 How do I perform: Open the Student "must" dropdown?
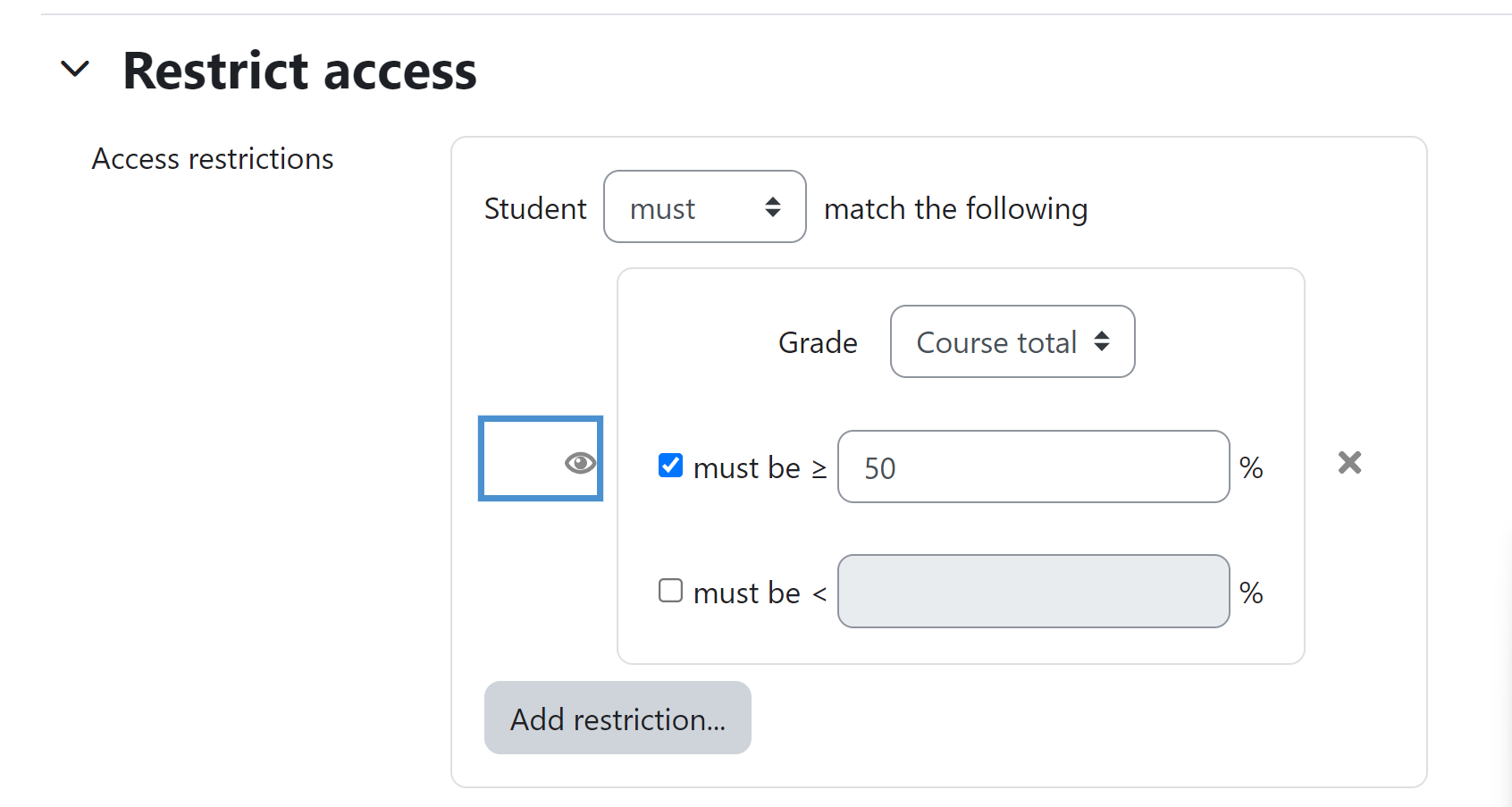point(705,206)
